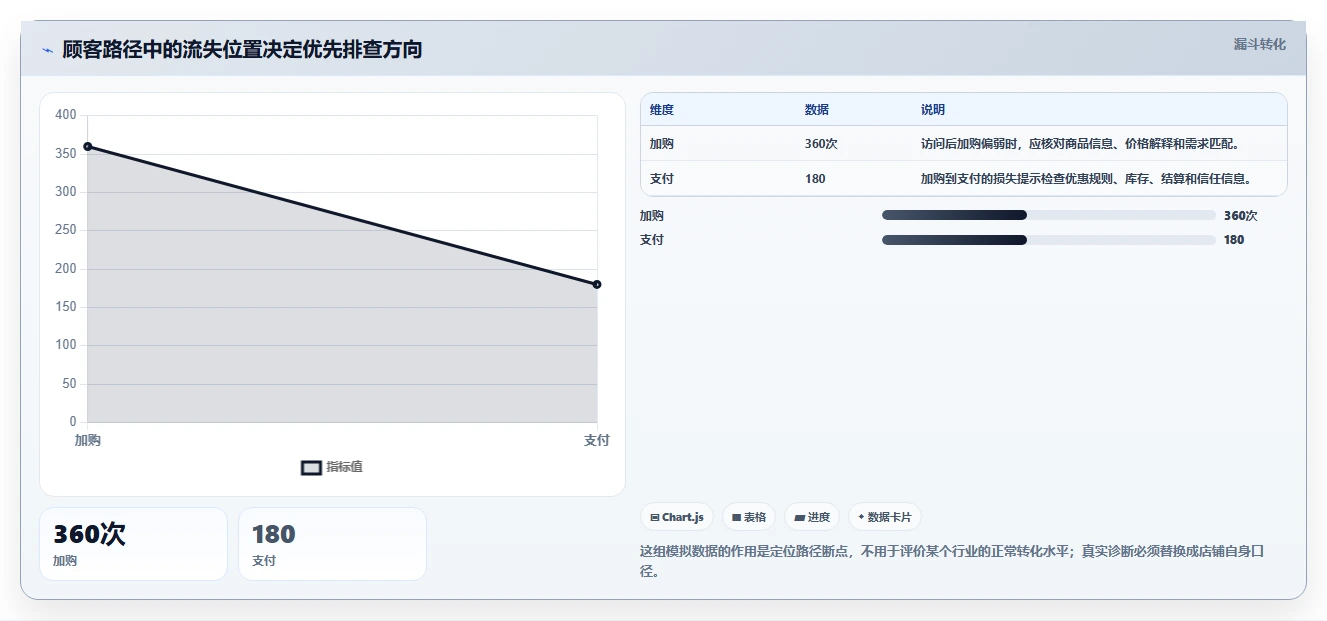This screenshot has width=1327, height=621.
Task: Click the 加购 label left of progress bar
Action: point(652,216)
